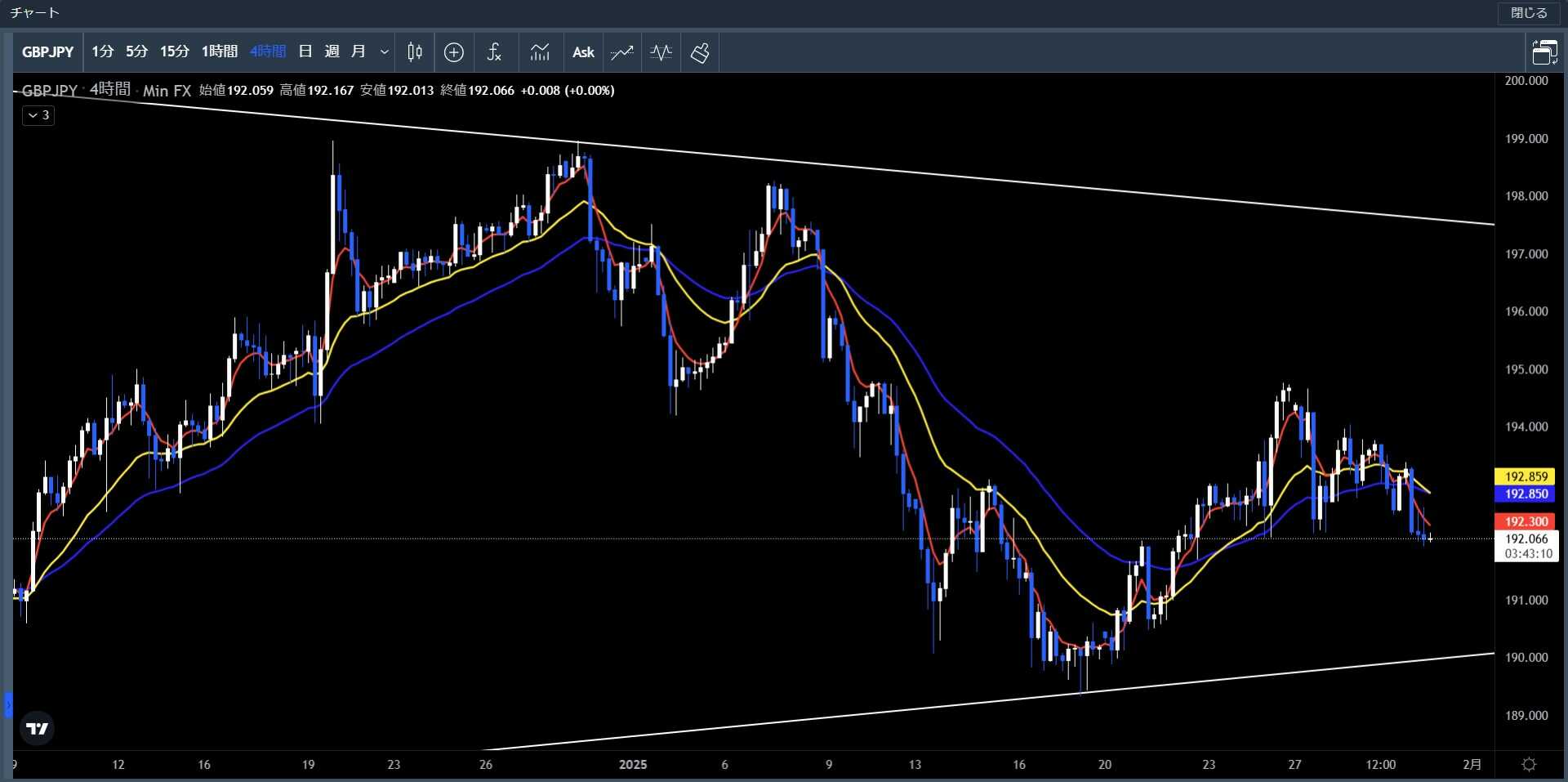Switch to the 1時間 timeframe
Viewport: 1568px width, 782px height.
coord(219,52)
